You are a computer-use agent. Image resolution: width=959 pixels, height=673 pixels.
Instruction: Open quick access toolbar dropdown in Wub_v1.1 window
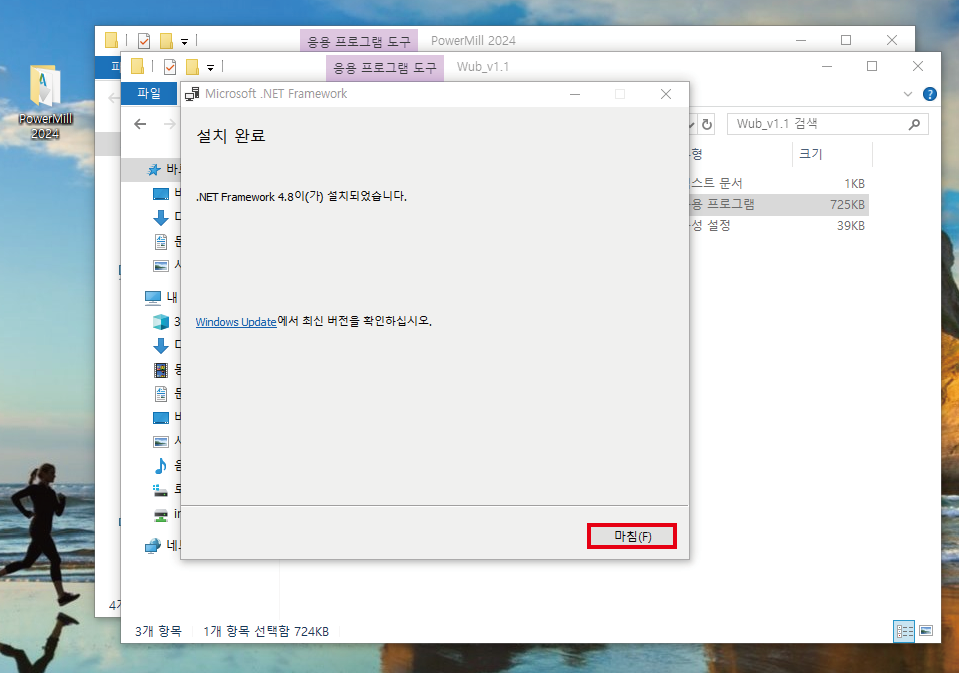[210, 67]
